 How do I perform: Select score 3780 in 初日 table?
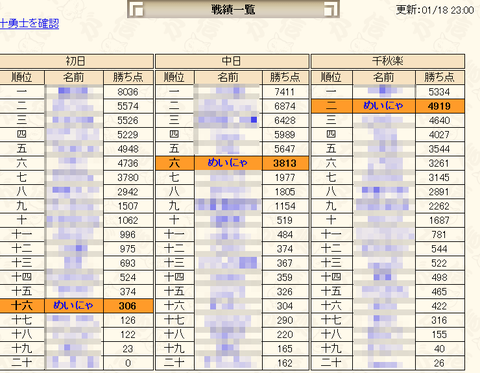pos(128,177)
